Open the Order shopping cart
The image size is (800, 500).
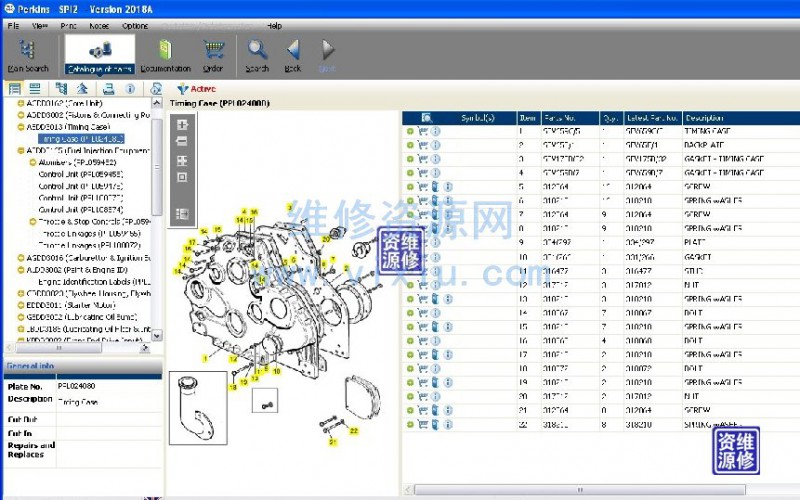tap(214, 56)
